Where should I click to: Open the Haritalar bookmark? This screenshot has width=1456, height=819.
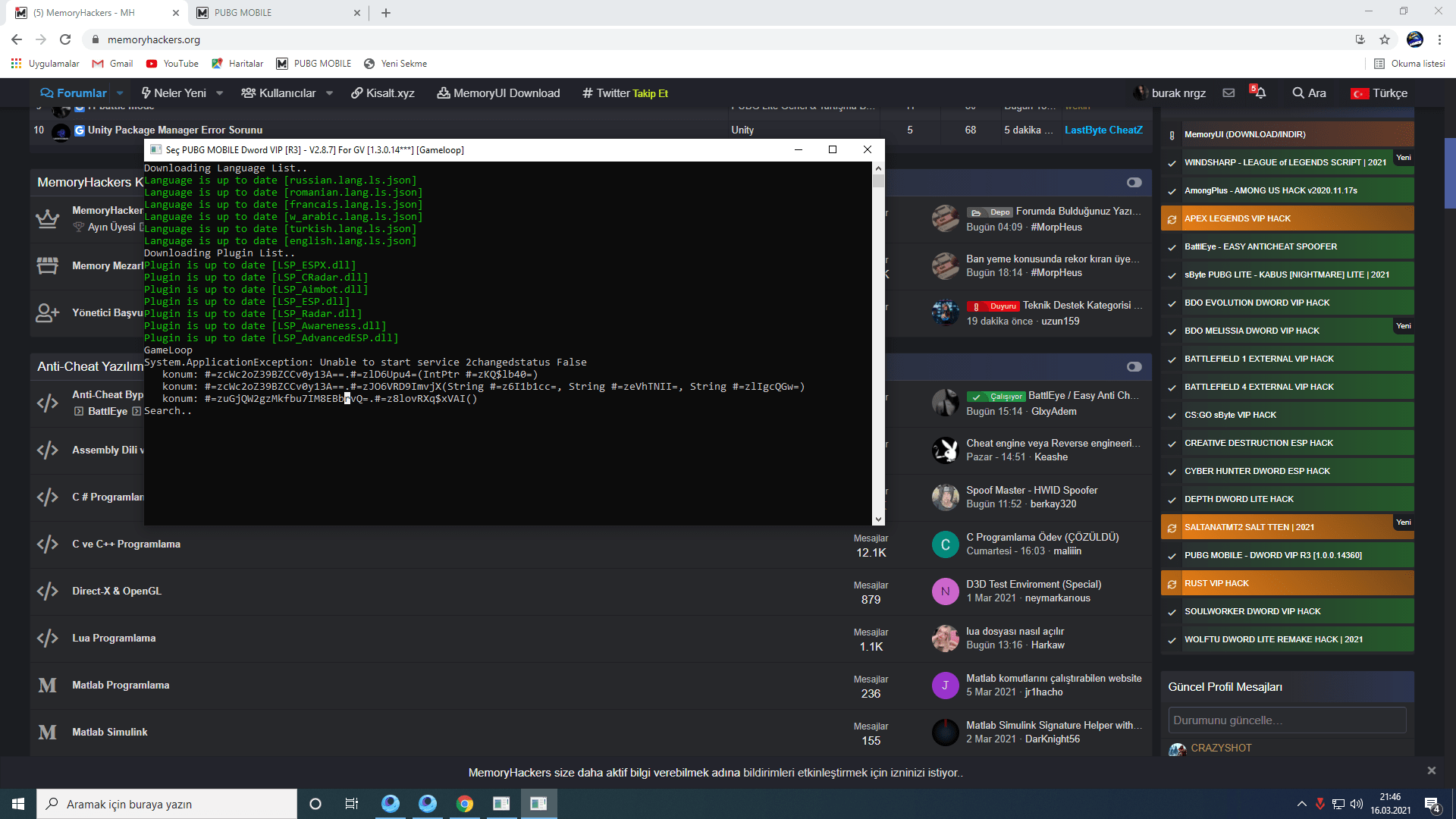pos(237,64)
